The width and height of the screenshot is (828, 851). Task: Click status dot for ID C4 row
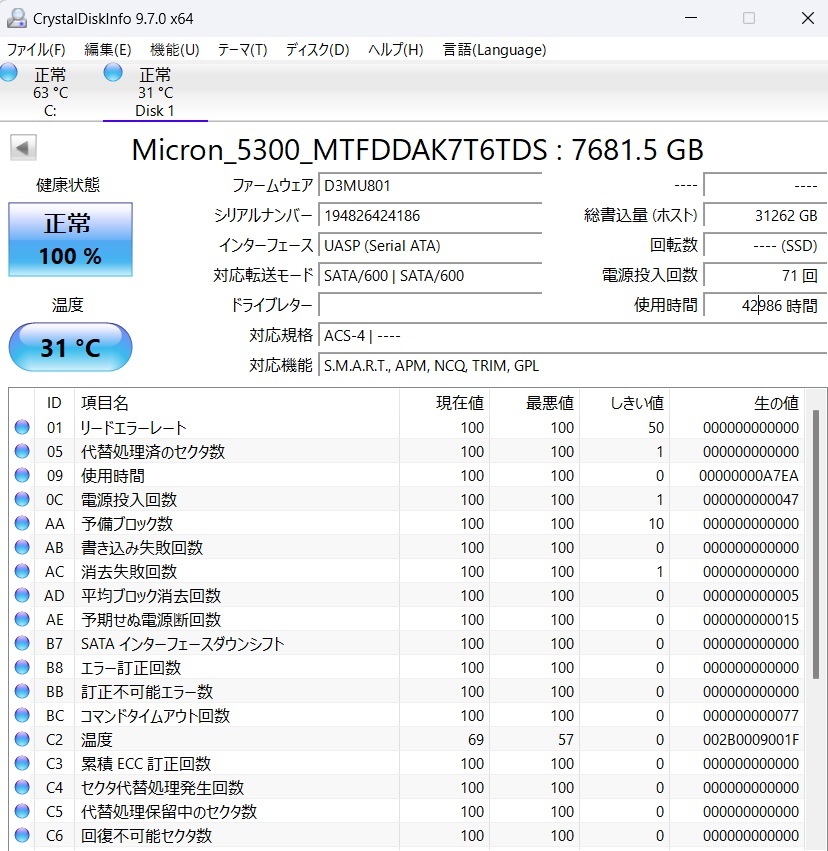(22, 787)
